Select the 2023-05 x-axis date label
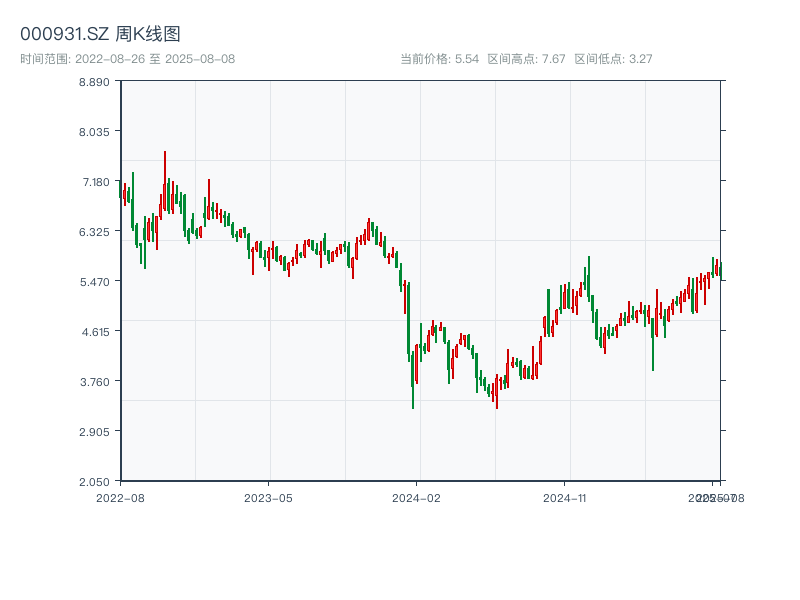Viewport: 800px width, 600px height. pyautogui.click(x=268, y=497)
